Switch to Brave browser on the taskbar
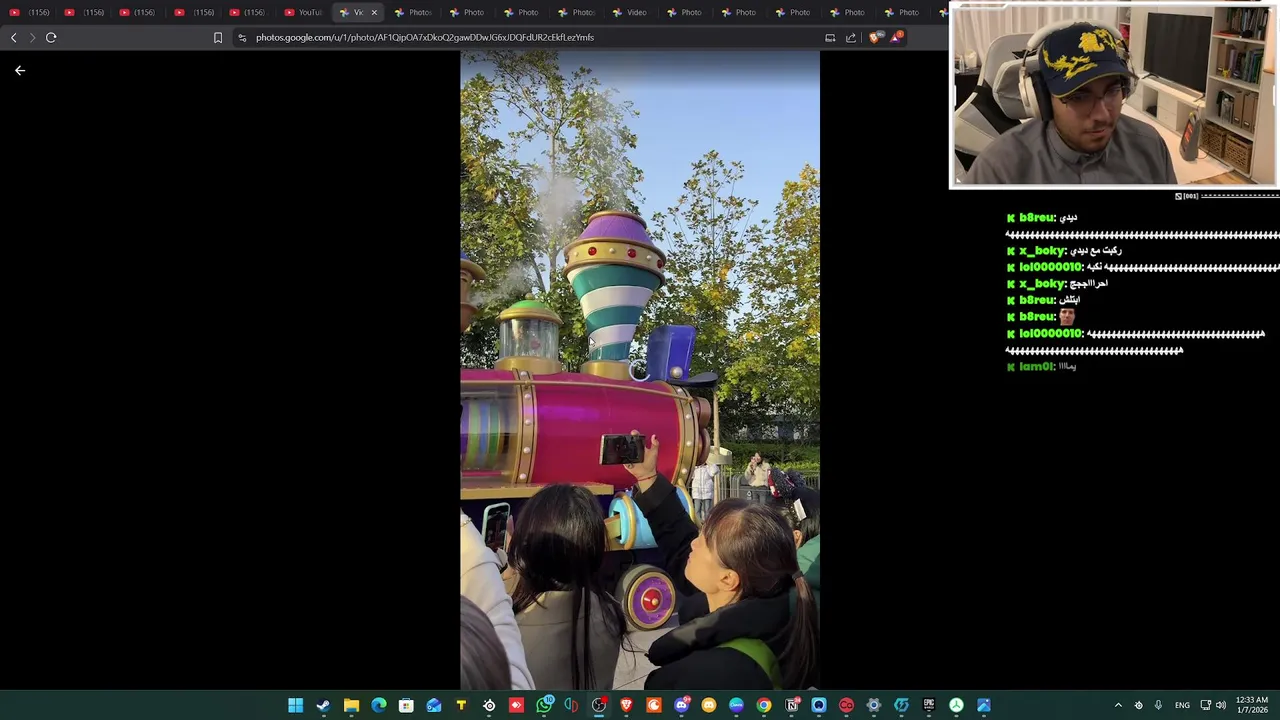This screenshot has width=1280, height=720. (626, 705)
